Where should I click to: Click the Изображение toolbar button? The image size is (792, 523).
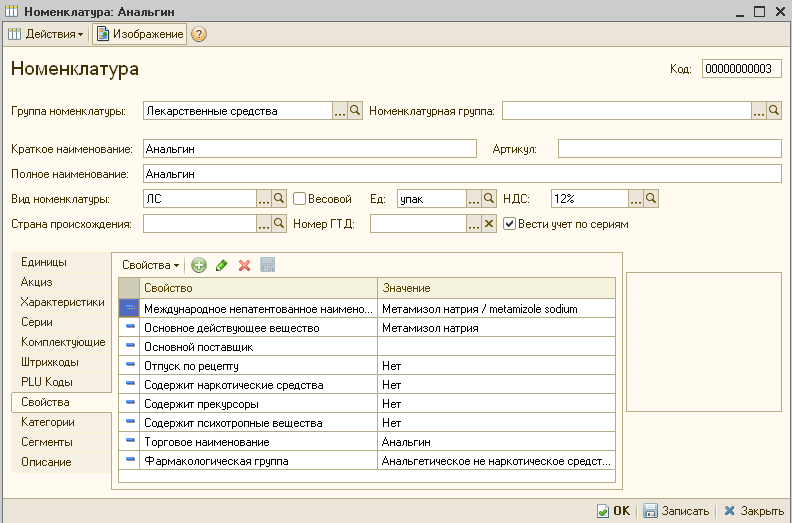[x=139, y=34]
